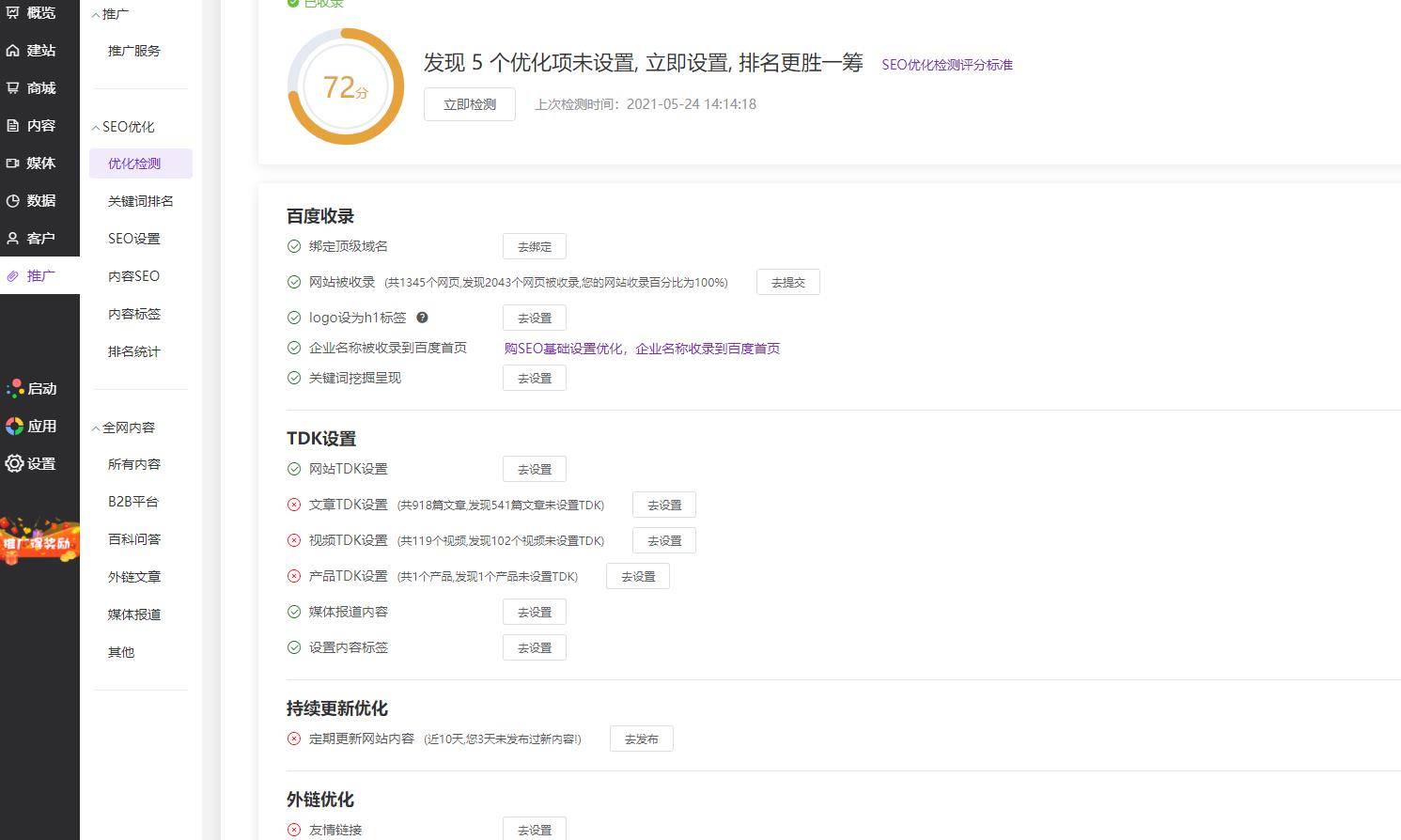
Task: Open the 数据 icon in the sidebar
Action: tap(14, 200)
